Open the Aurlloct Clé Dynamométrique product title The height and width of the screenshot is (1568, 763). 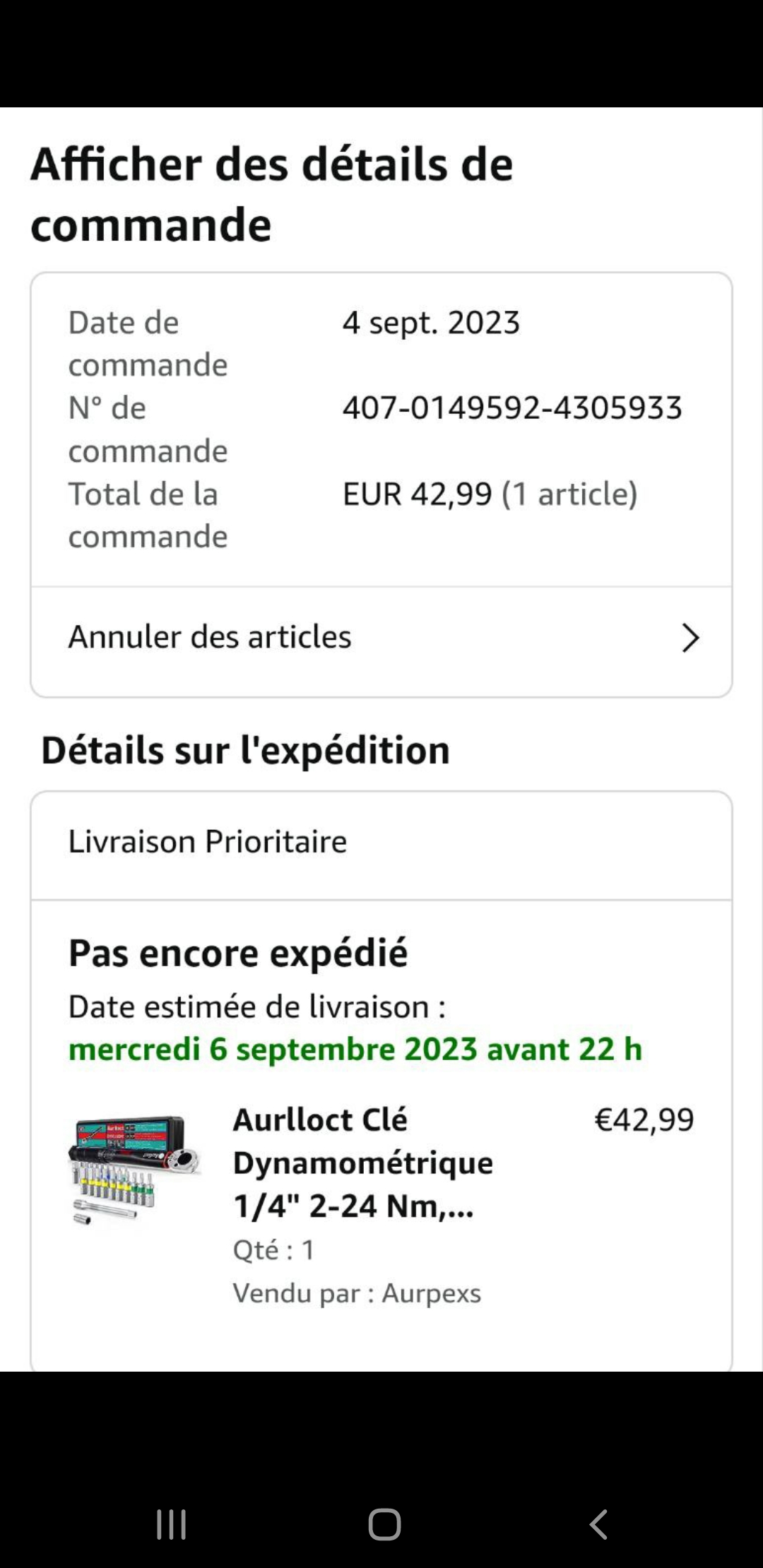363,1163
